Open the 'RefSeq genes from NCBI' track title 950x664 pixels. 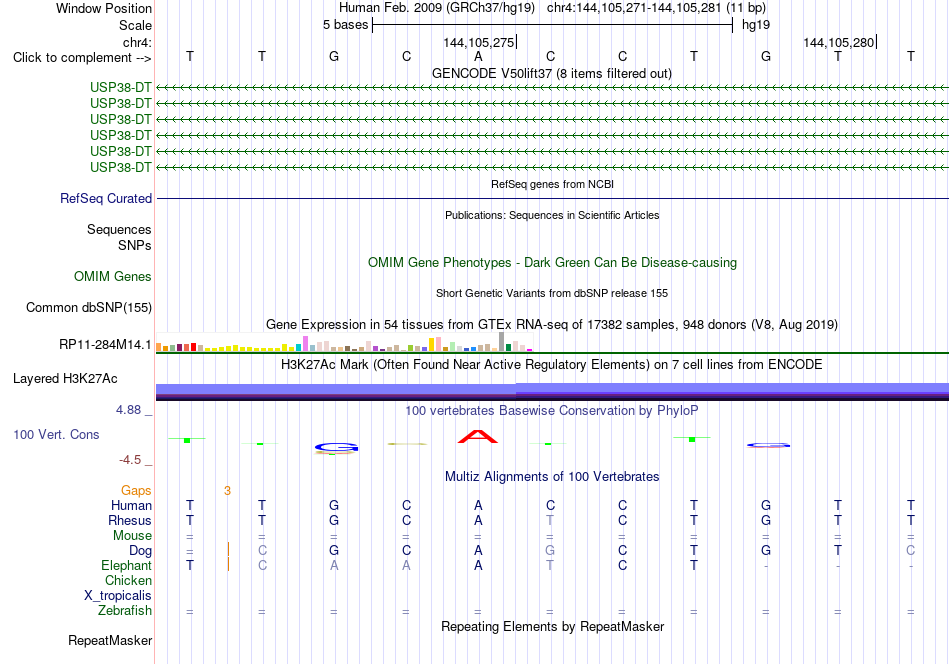click(x=552, y=184)
